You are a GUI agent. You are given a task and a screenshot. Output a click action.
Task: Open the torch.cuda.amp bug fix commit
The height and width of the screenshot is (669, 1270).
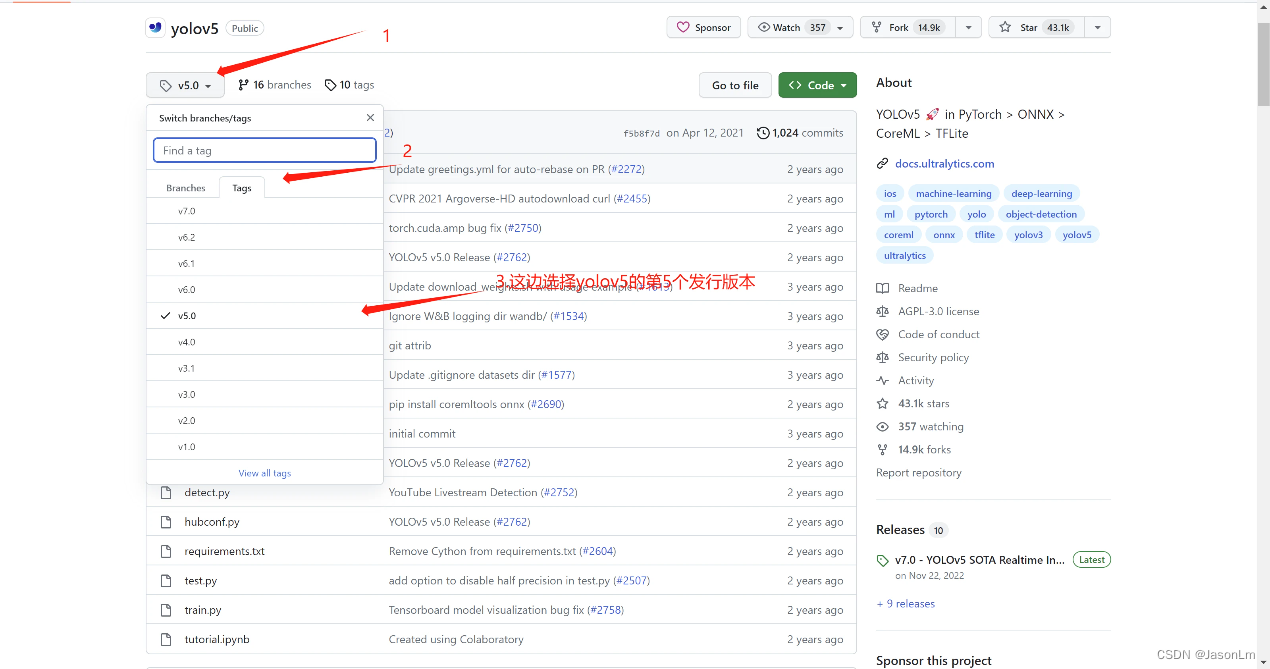[445, 228]
